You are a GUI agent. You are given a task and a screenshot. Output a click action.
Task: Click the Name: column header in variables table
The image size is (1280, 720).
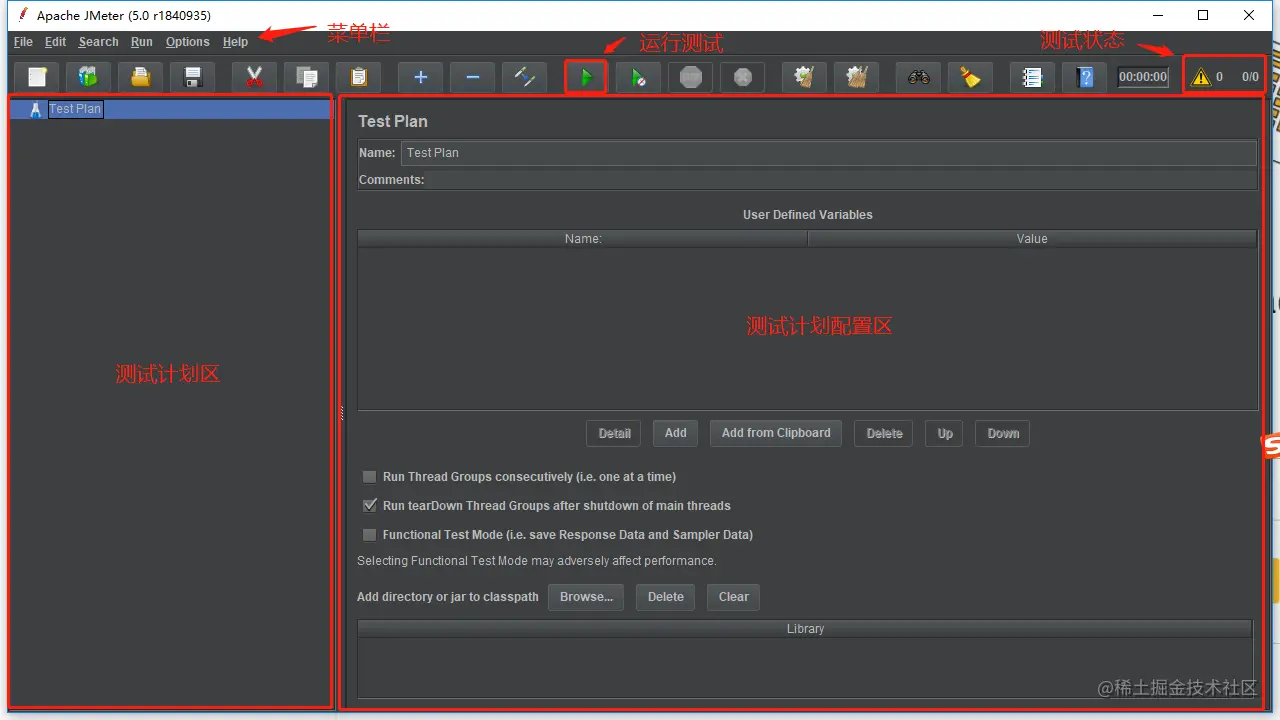coord(583,239)
